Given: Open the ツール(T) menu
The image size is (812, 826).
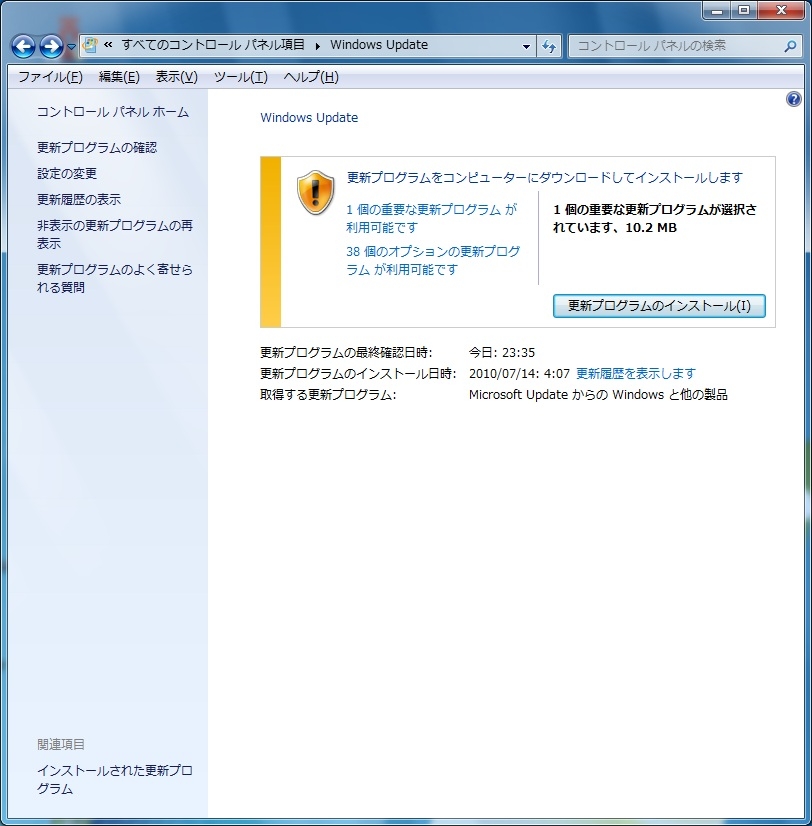Looking at the screenshot, I should 241,77.
